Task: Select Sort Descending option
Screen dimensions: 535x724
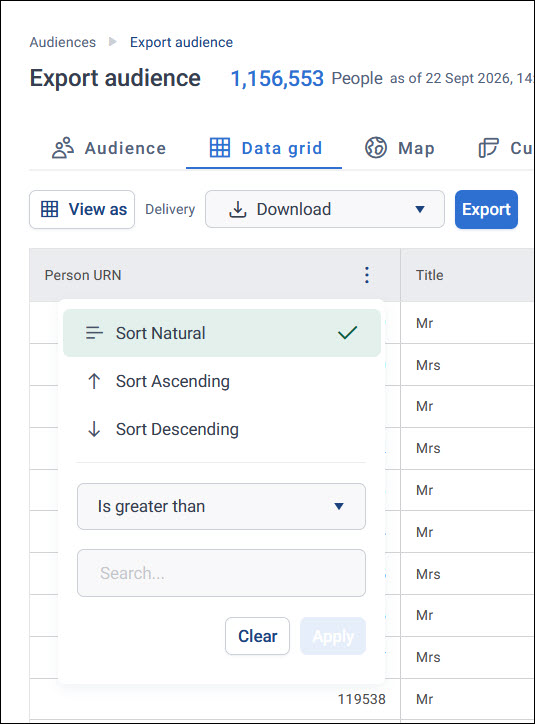Action: (x=222, y=429)
